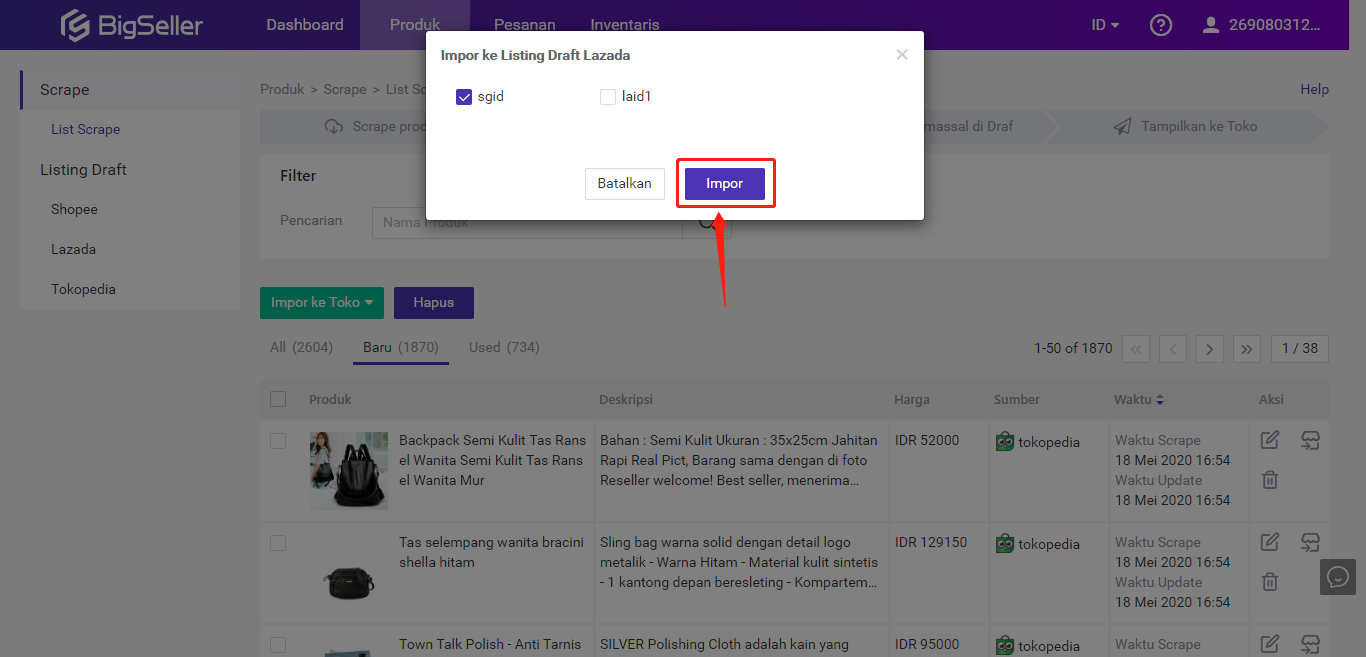Close the Impor ke Listing Draft dialog
The height and width of the screenshot is (657, 1366).
pos(902,55)
